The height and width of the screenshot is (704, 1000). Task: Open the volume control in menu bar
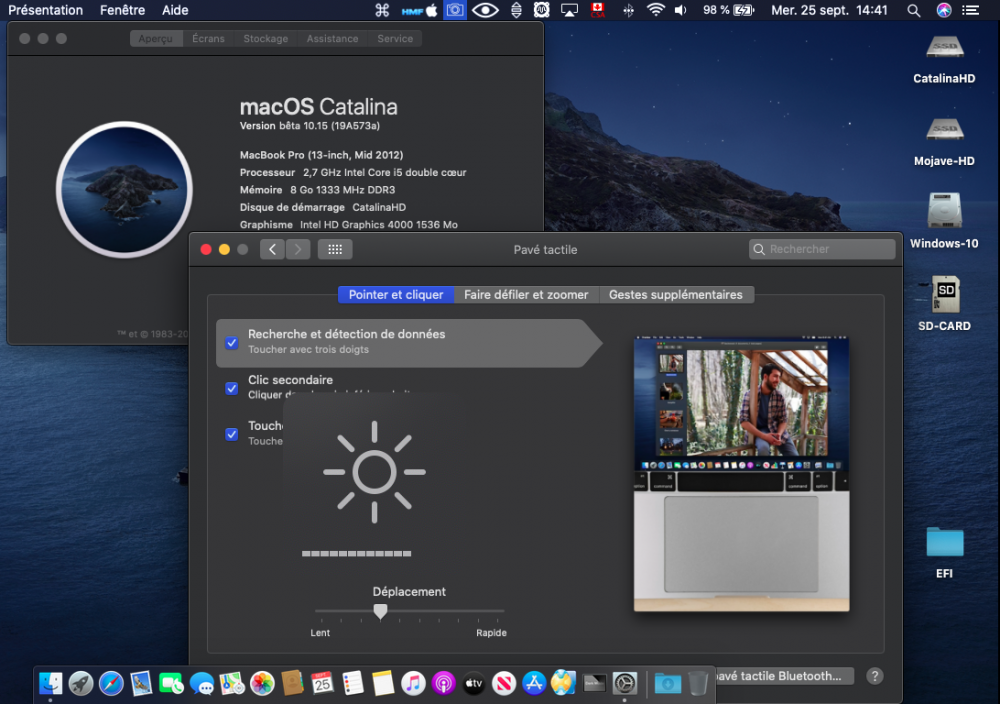tap(681, 10)
